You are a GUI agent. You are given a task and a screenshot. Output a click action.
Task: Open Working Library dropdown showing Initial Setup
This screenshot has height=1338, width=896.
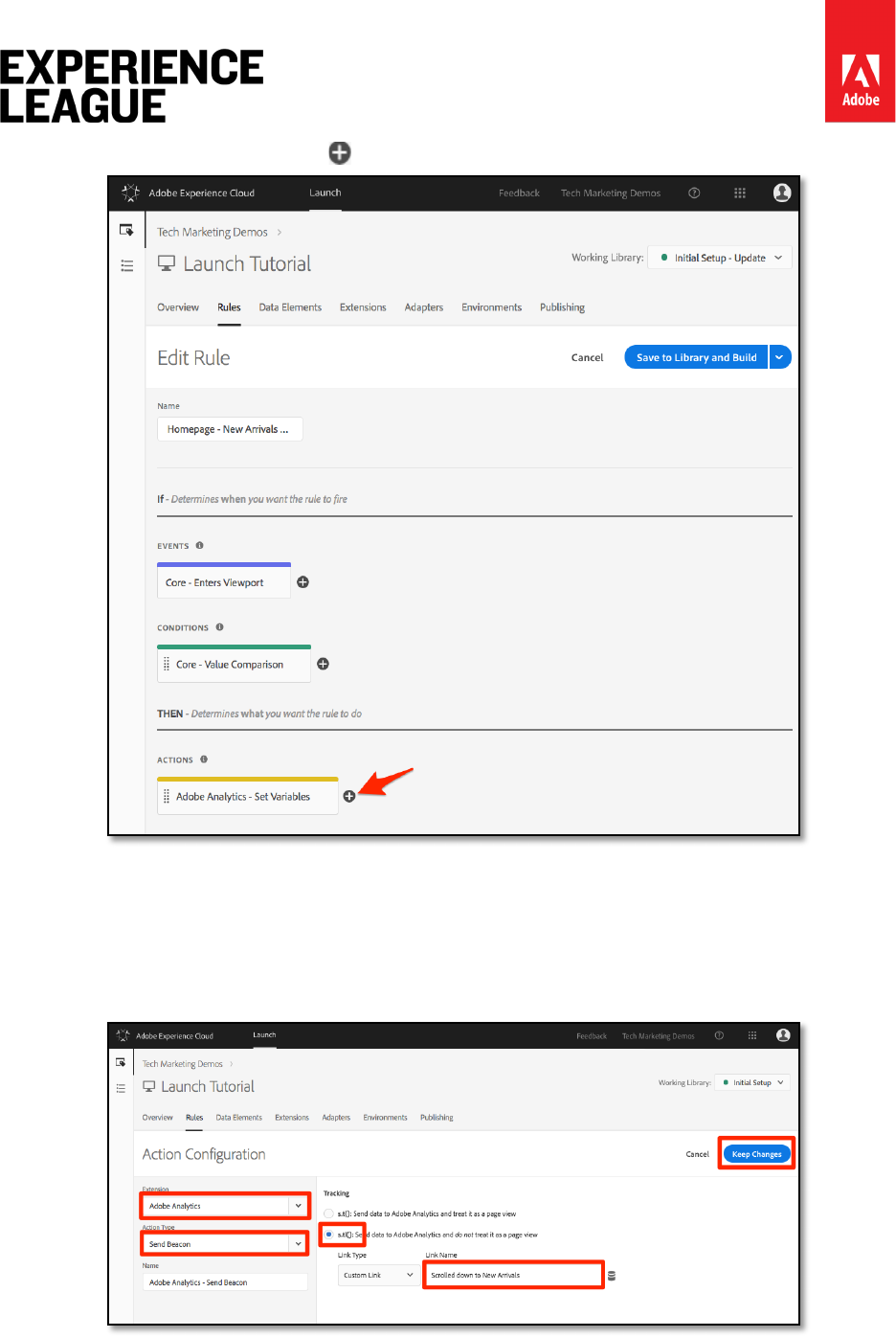753,1082
